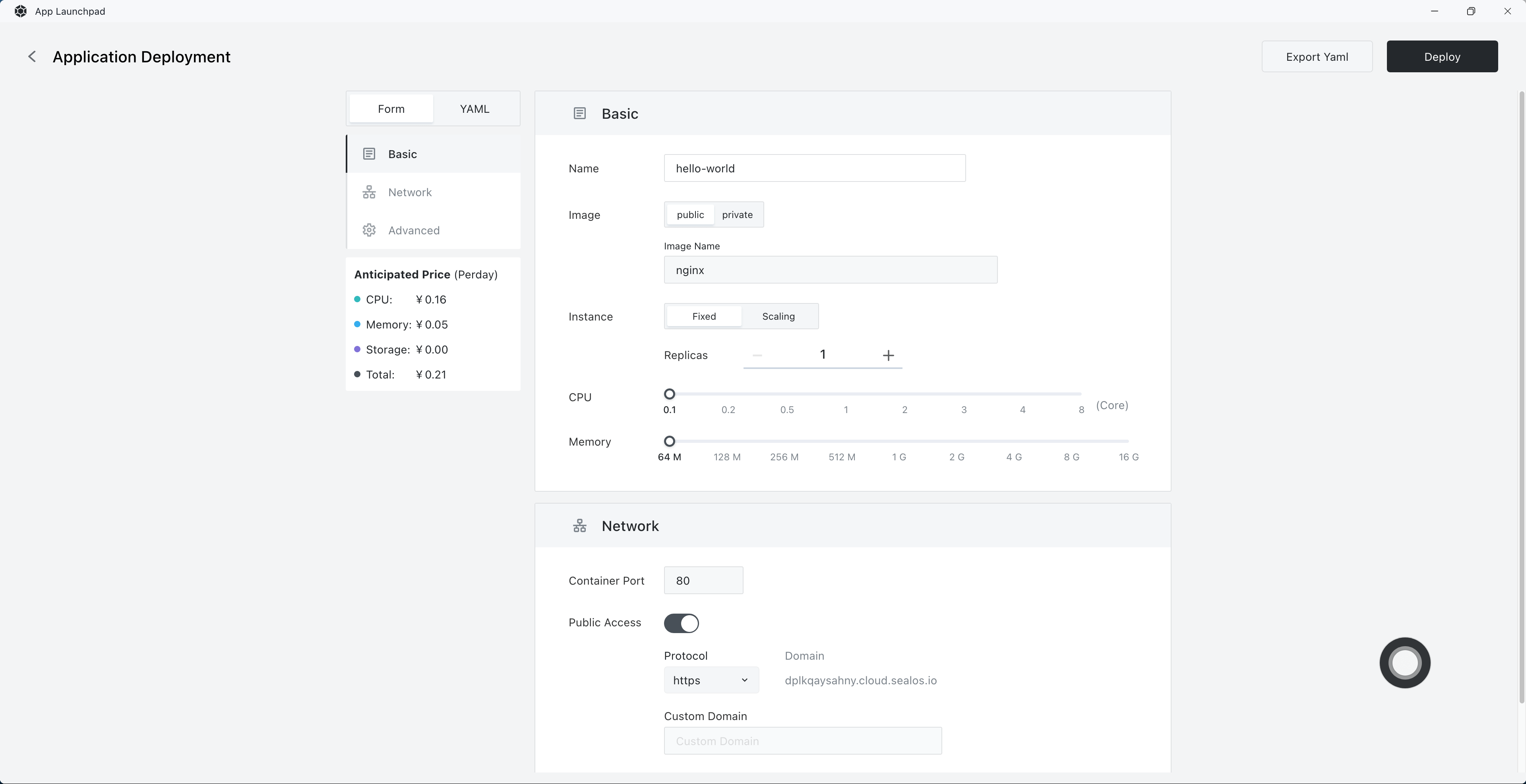Image resolution: width=1526 pixels, height=784 pixels.
Task: Click the Memory slider handle
Action: click(669, 441)
